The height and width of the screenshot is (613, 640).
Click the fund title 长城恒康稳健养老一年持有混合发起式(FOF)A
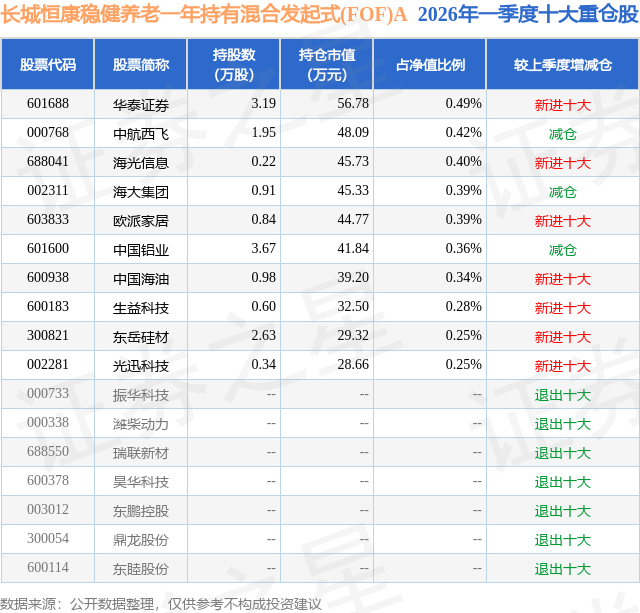pyautogui.click(x=204, y=15)
